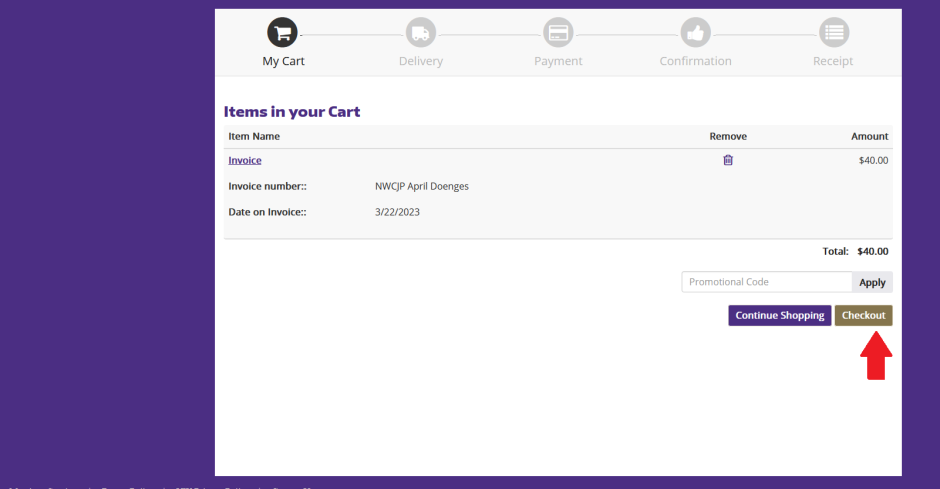Select the My Cart step label
This screenshot has height=489, width=940.
coord(283,61)
